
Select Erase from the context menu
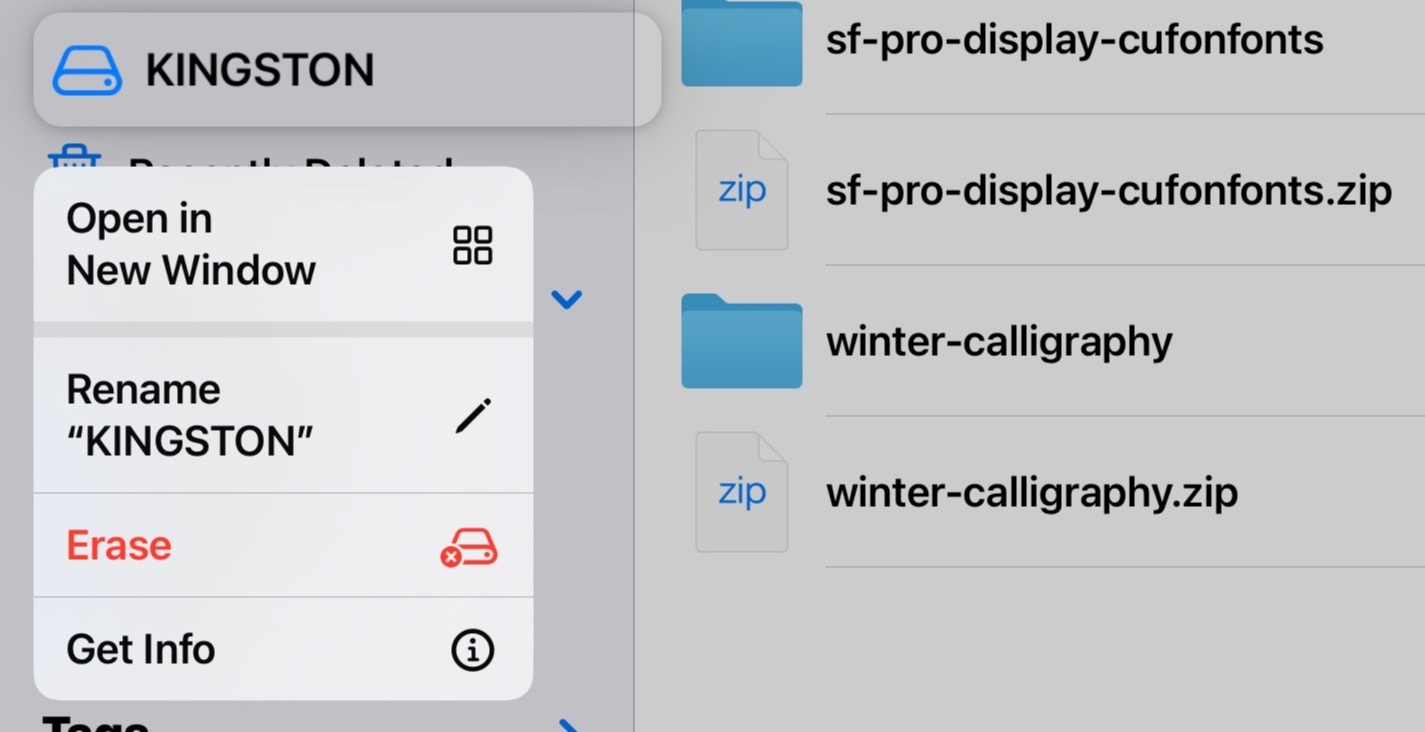click(x=283, y=545)
